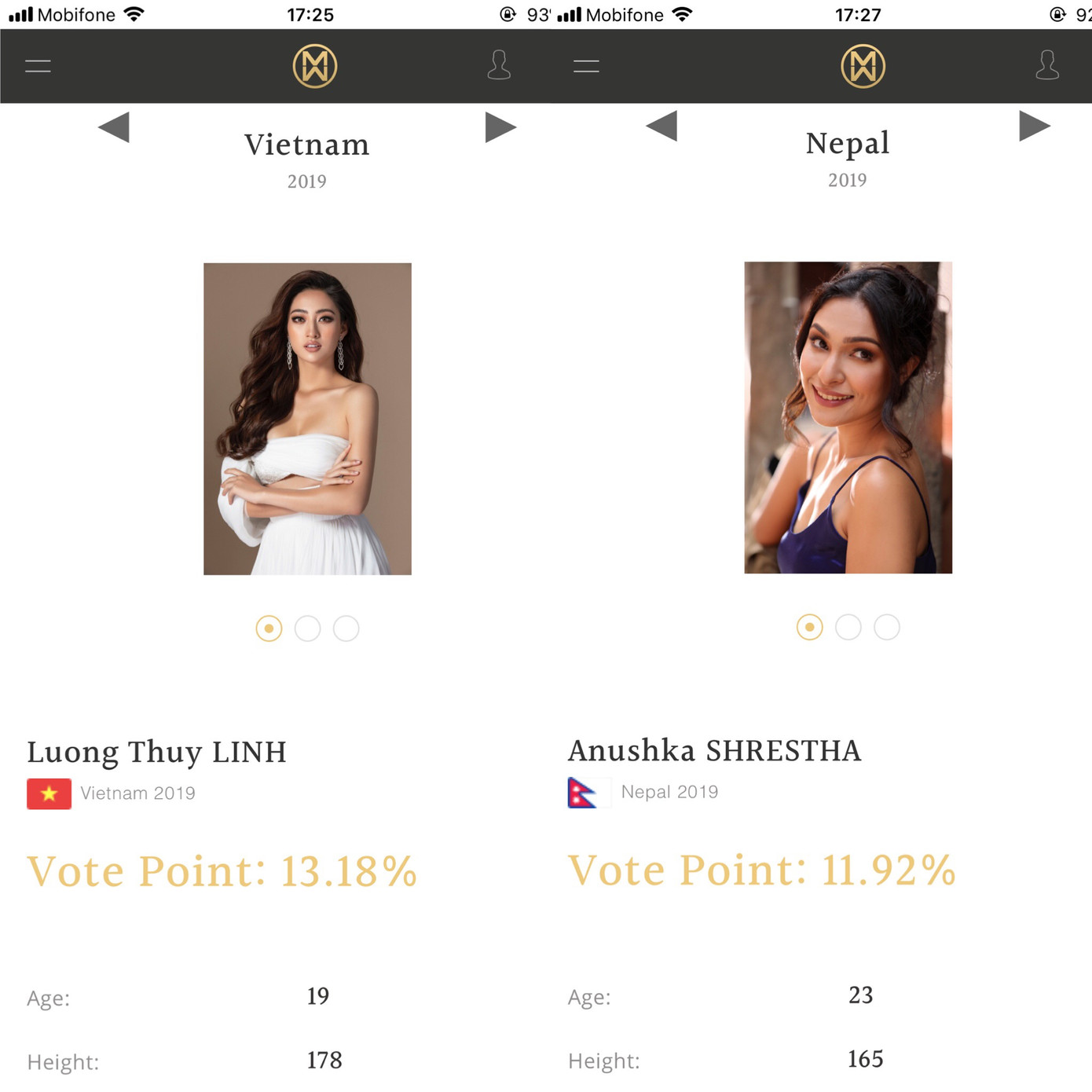The image size is (1092, 1092).
Task: Open hamburger menu on Nepal screen
Action: 586,66
